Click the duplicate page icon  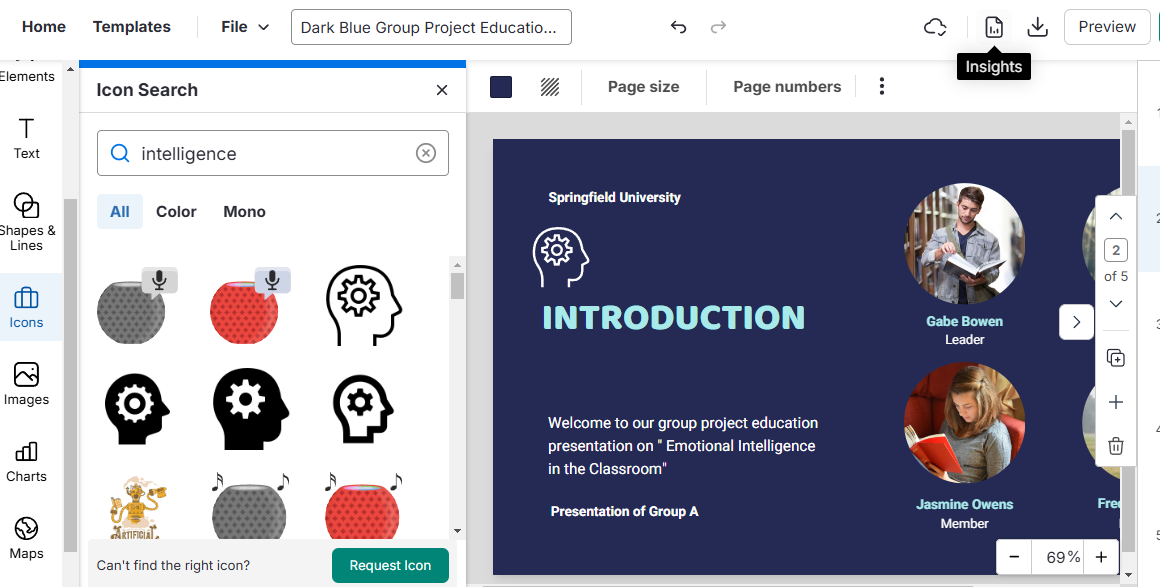tap(1116, 358)
